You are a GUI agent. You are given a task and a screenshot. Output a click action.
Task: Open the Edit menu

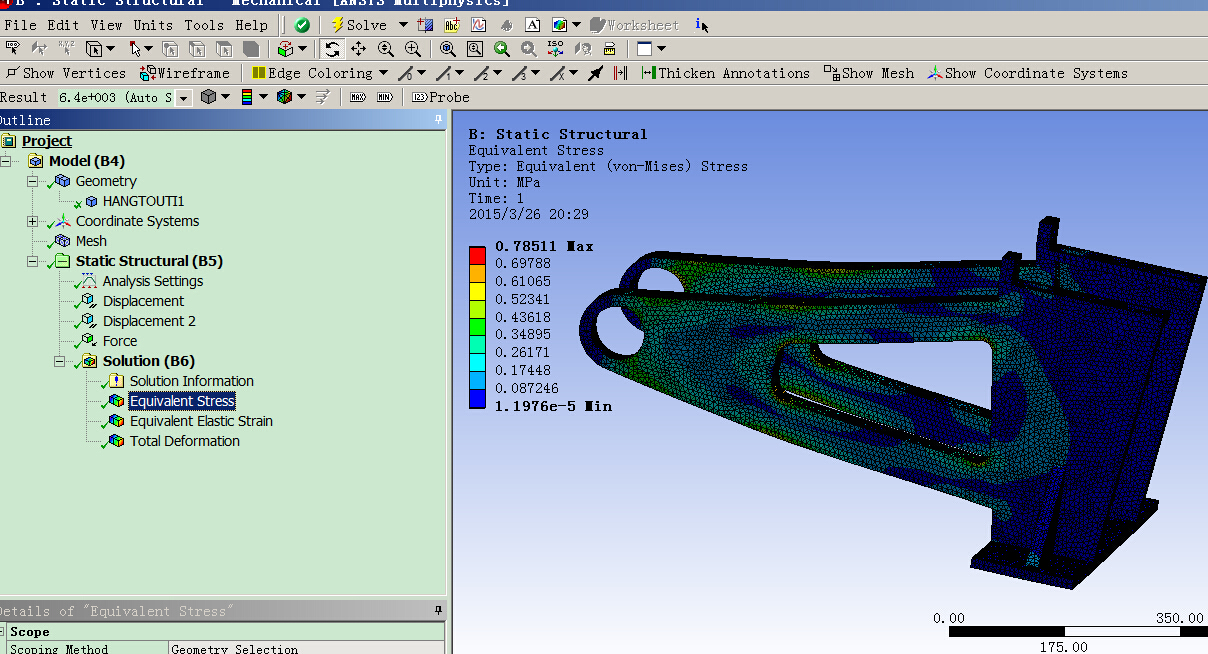coord(63,25)
